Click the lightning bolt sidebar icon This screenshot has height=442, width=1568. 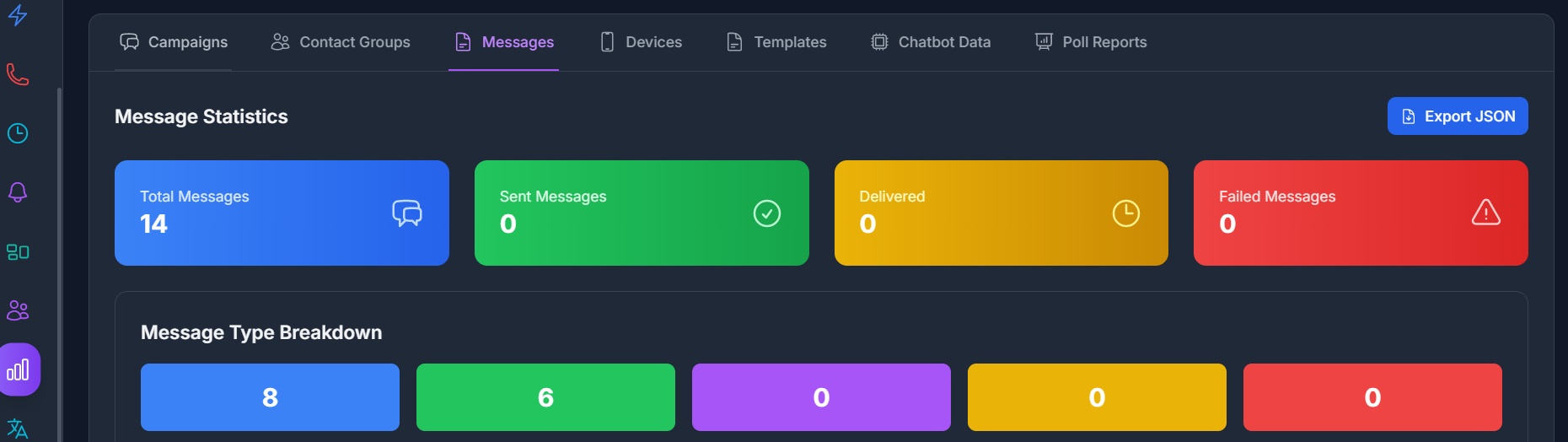(x=18, y=15)
